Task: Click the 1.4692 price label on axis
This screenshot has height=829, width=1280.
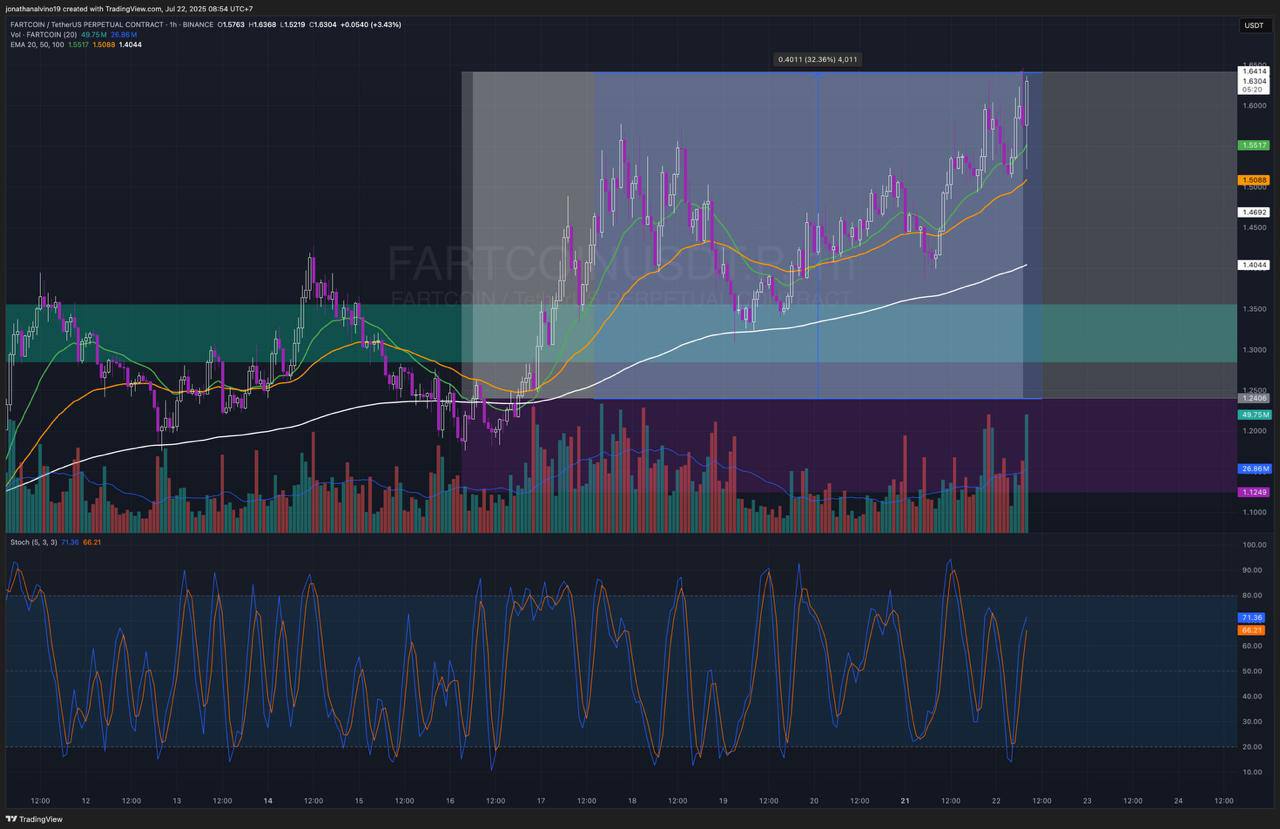Action: pos(1253,212)
